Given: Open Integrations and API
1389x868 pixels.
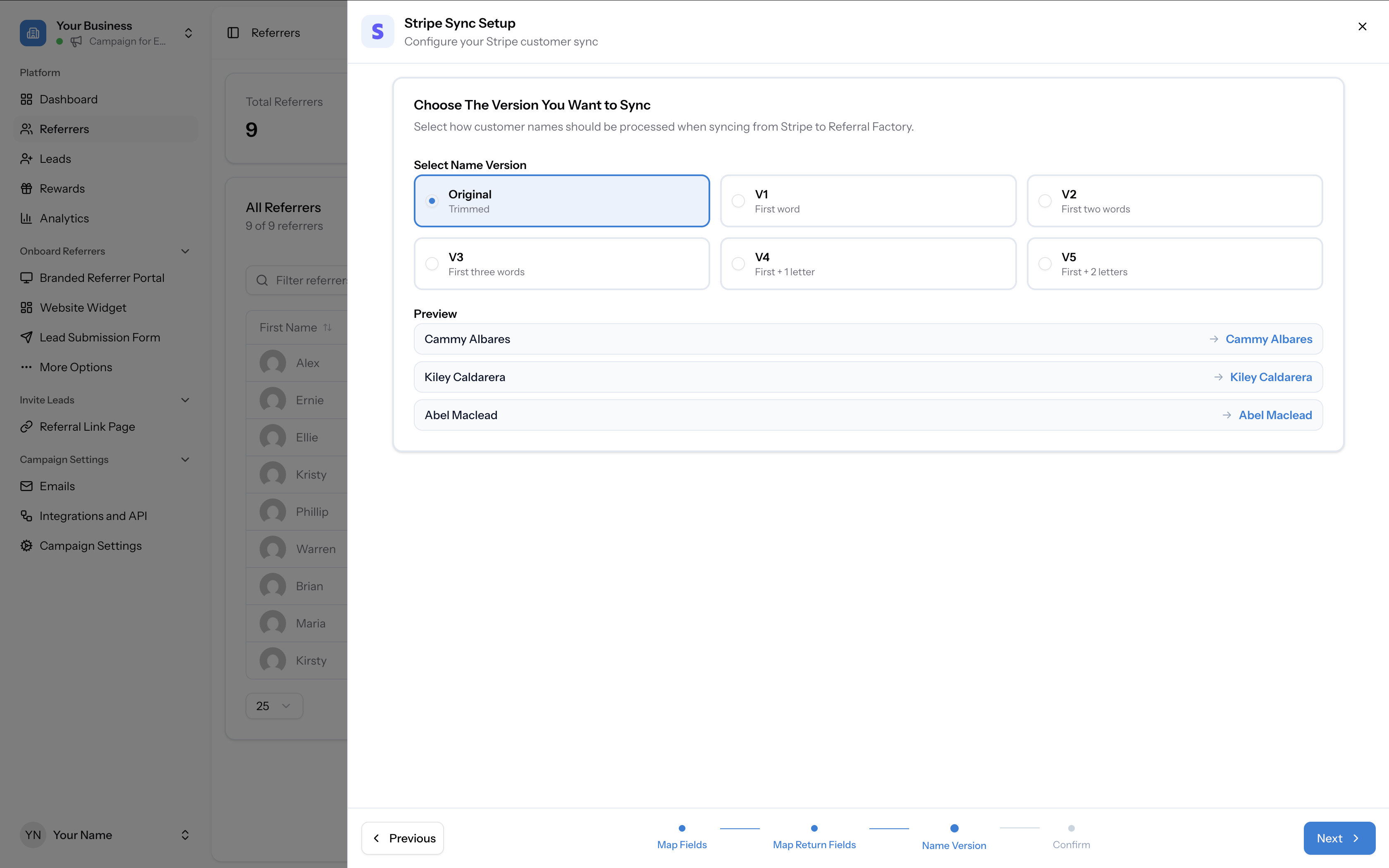Looking at the screenshot, I should click(93, 515).
